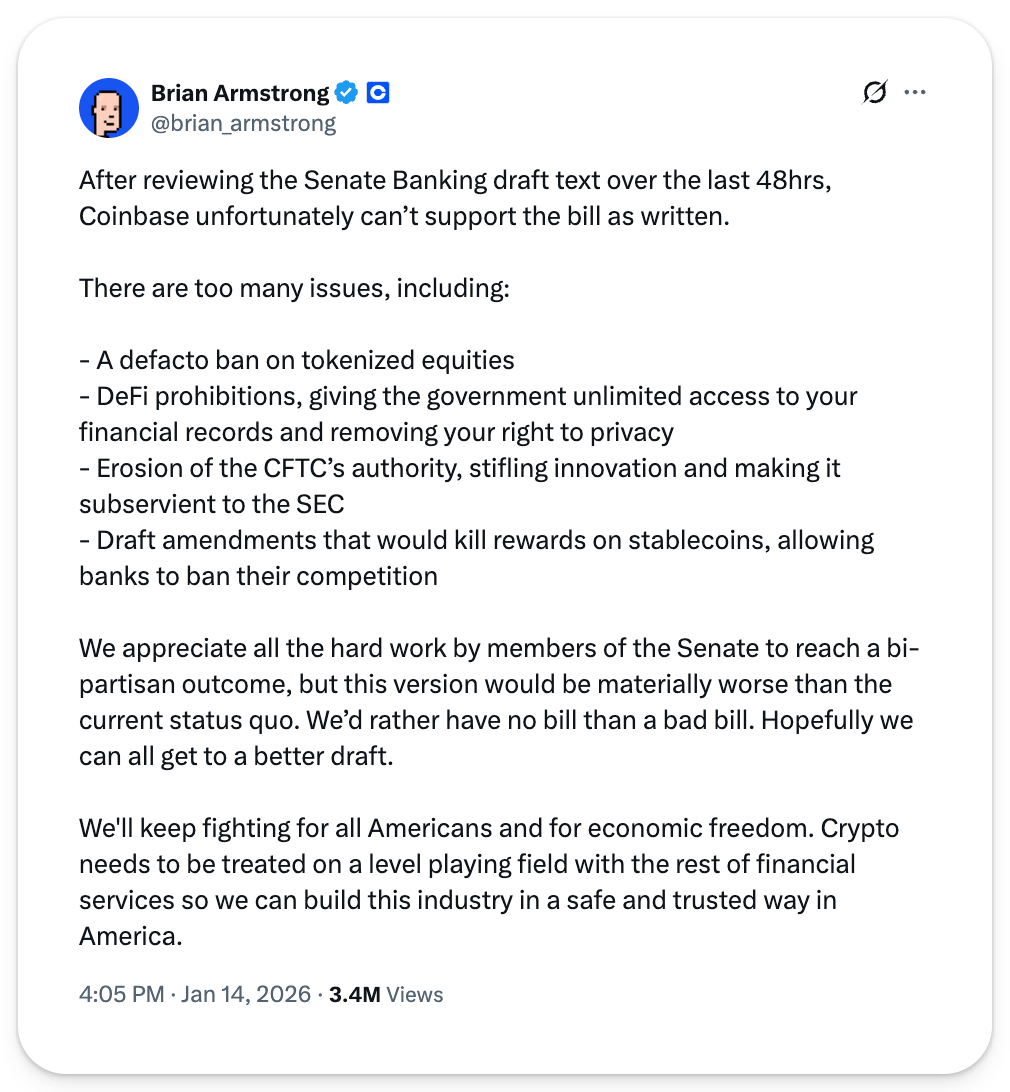Click the 'DeFi prohibitions' bullet line
The height and width of the screenshot is (1092, 1010).
tap(468, 396)
